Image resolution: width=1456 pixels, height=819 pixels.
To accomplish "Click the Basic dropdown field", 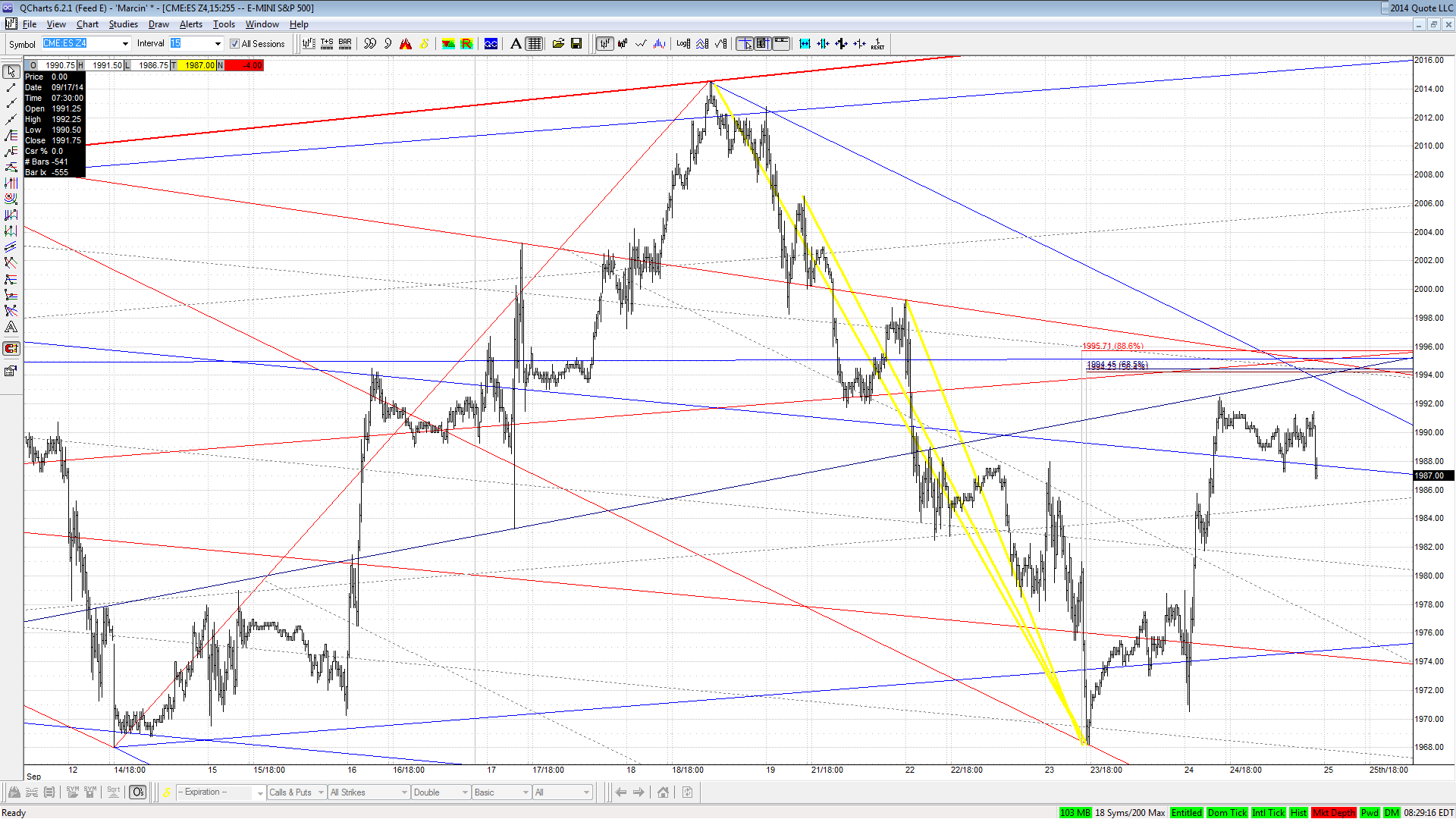I will coord(501,792).
